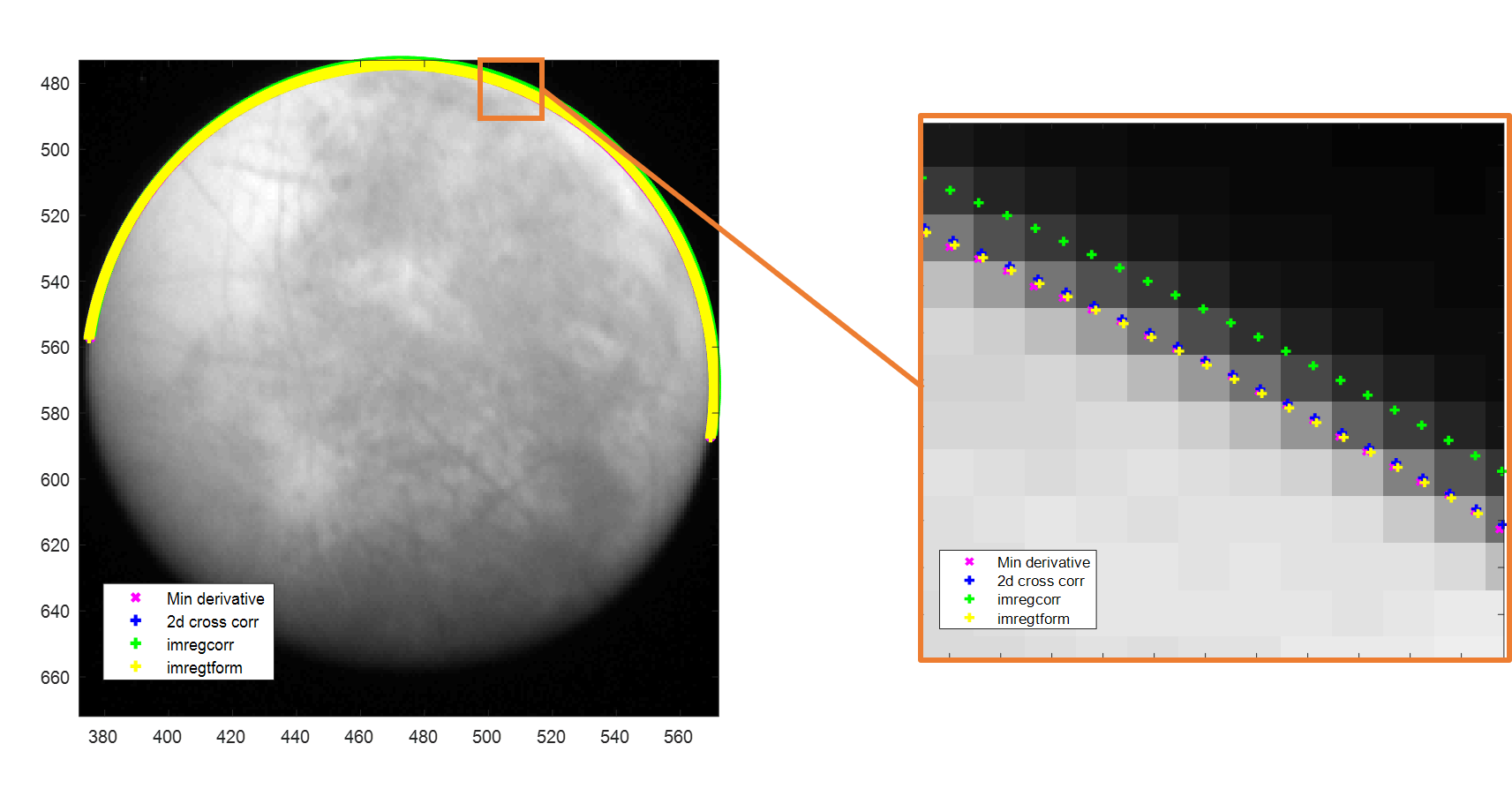The image size is (1512, 804).
Task: Click 'imregtform' in the left plot legend
Action: (x=205, y=667)
